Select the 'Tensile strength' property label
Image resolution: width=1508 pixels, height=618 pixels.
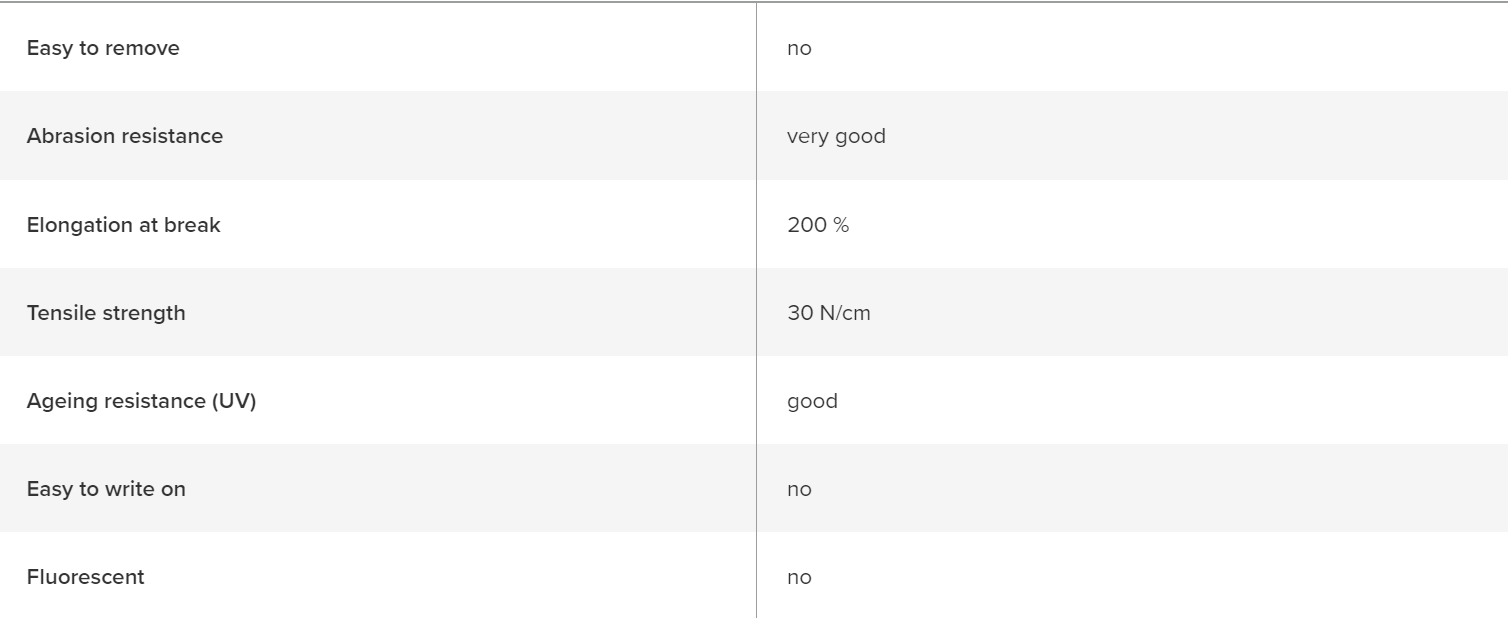106,313
